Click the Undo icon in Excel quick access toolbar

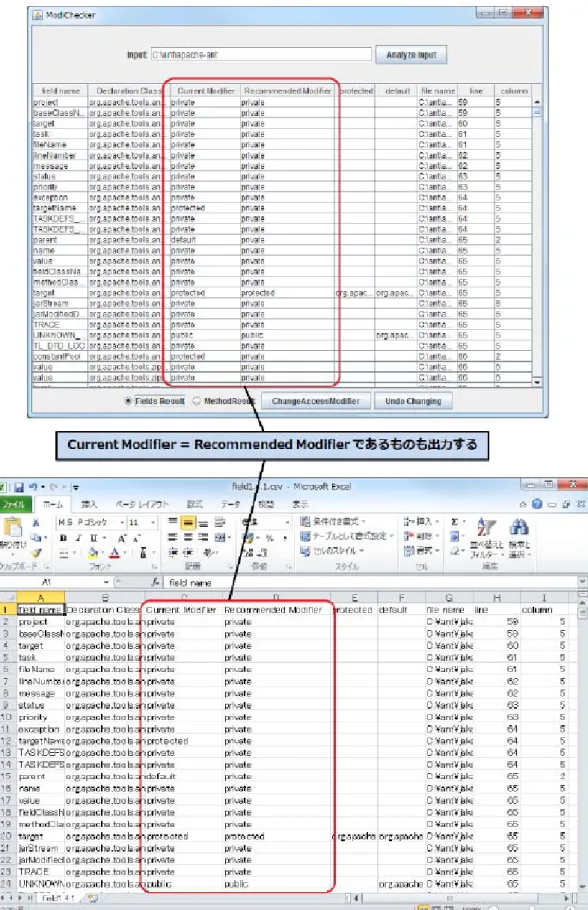[x=34, y=487]
